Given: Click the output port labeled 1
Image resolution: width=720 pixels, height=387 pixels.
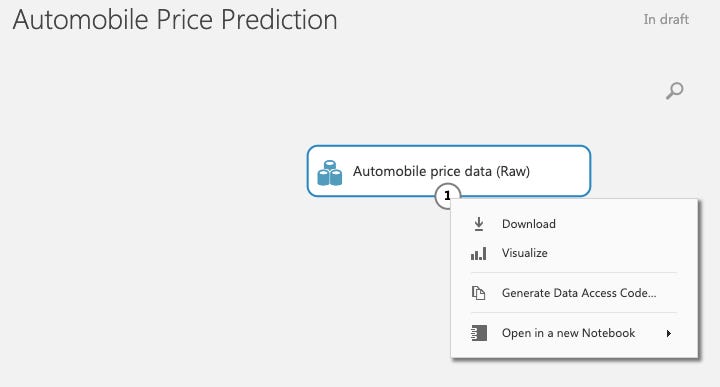Looking at the screenshot, I should [447, 196].
